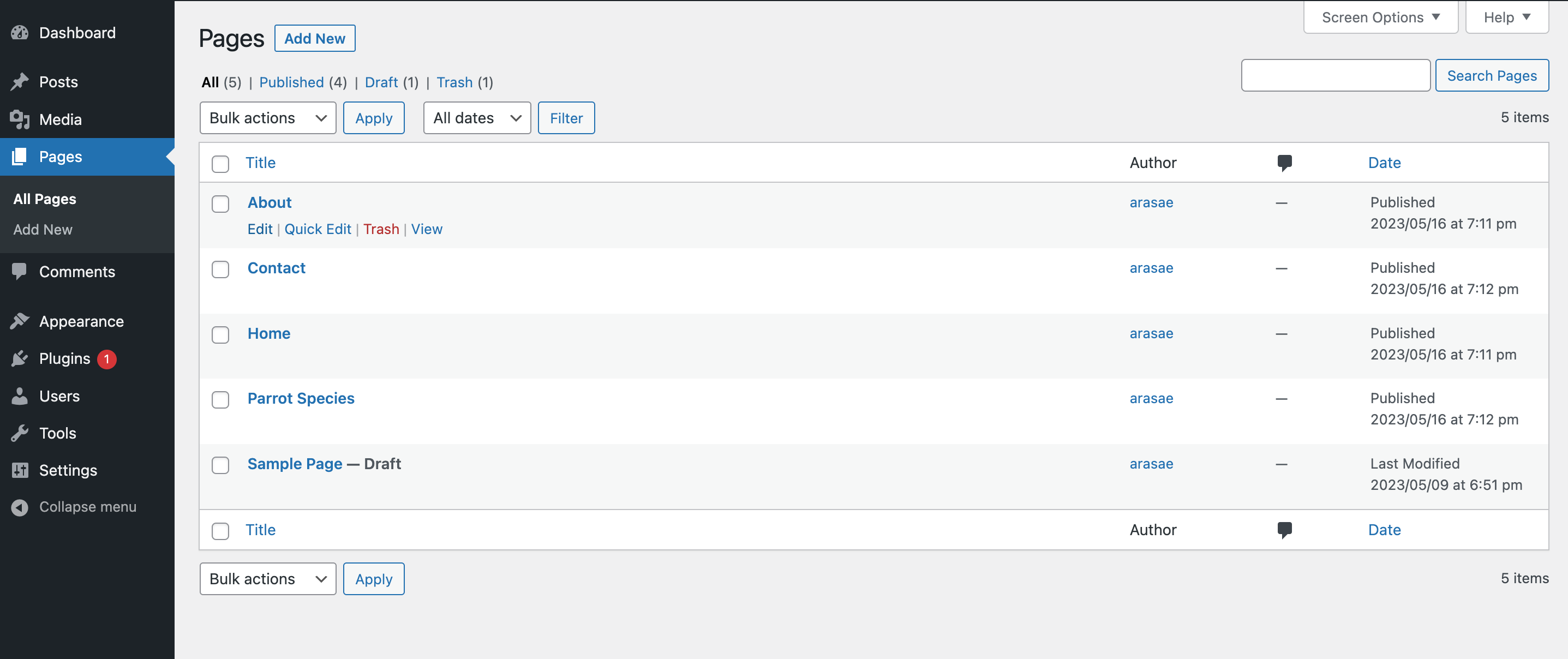The height and width of the screenshot is (659, 1568).
Task: Expand the Screen Options panel
Action: 1380,17
